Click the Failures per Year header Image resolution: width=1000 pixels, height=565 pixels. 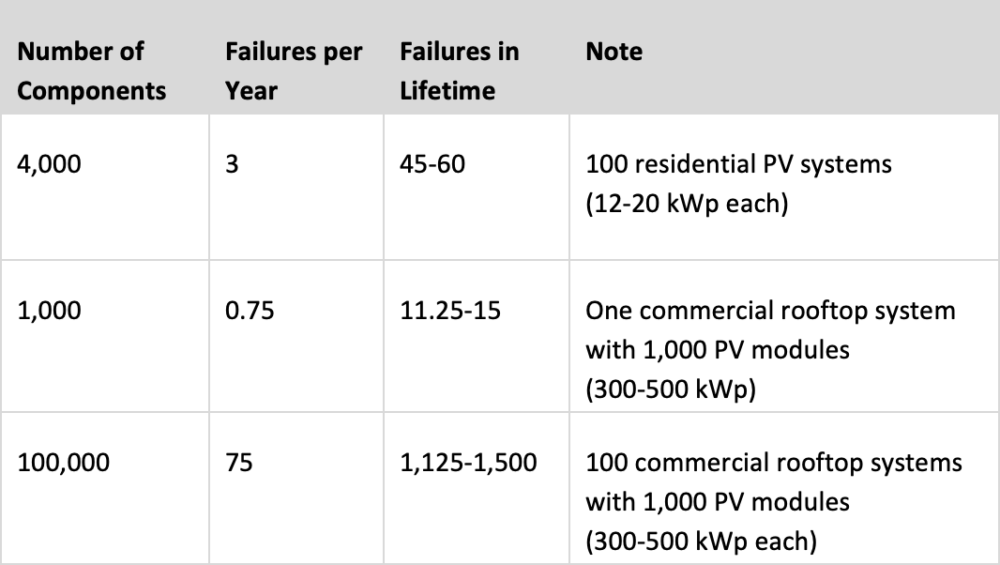point(293,71)
